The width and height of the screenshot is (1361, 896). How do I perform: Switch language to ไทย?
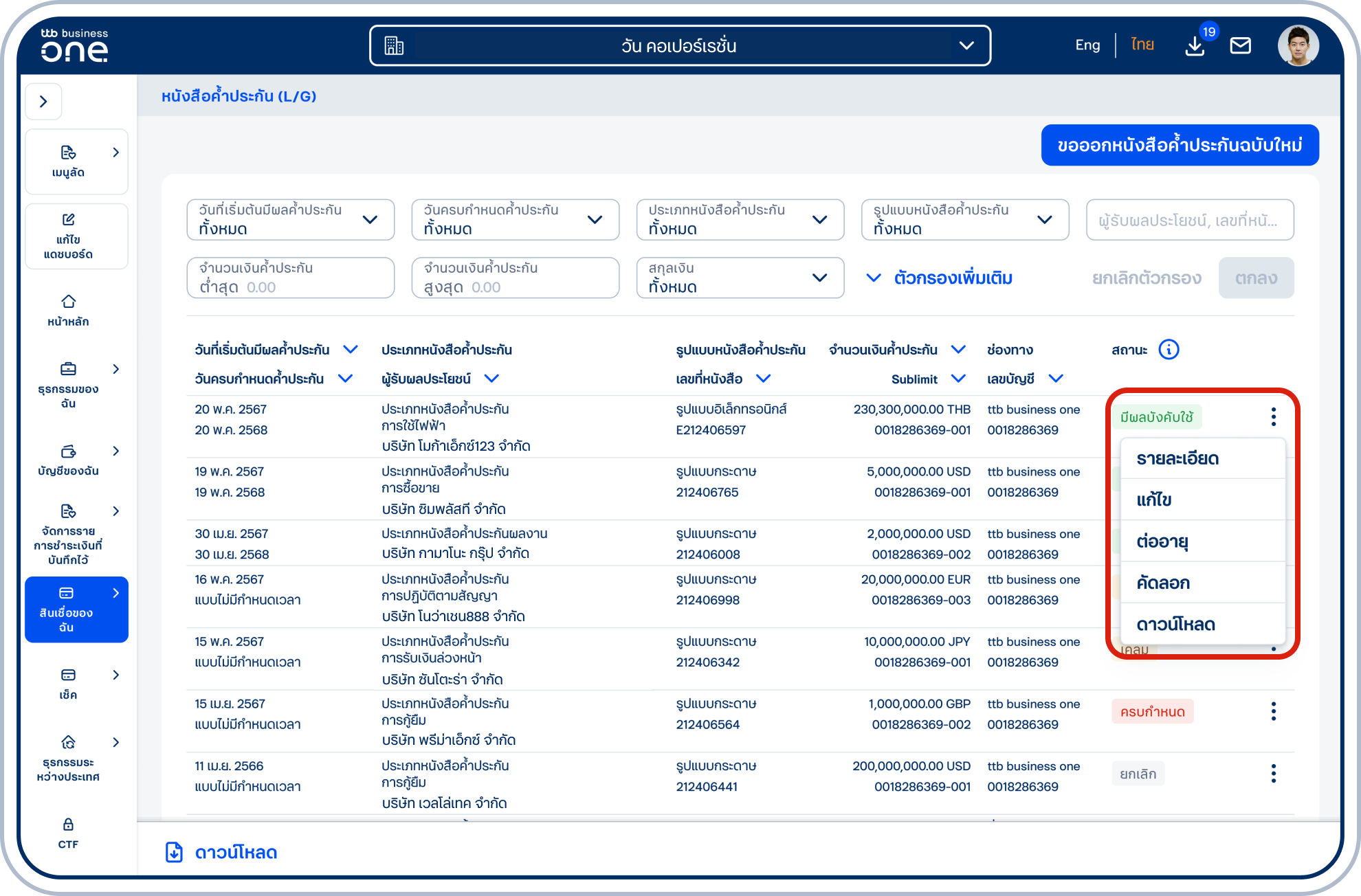pyautogui.click(x=1142, y=45)
